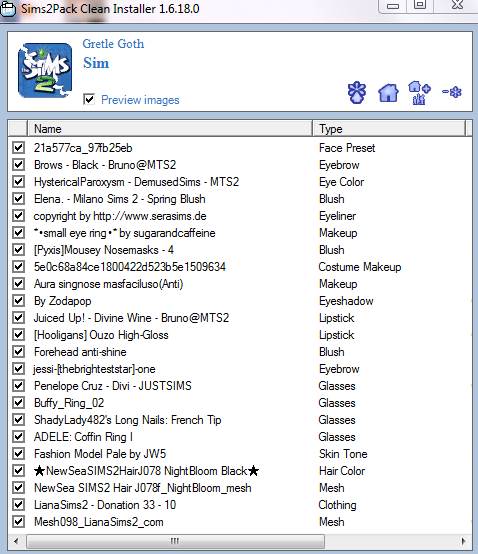Click the house with plus neighborhood icon
The width and height of the screenshot is (478, 554).
click(x=419, y=93)
